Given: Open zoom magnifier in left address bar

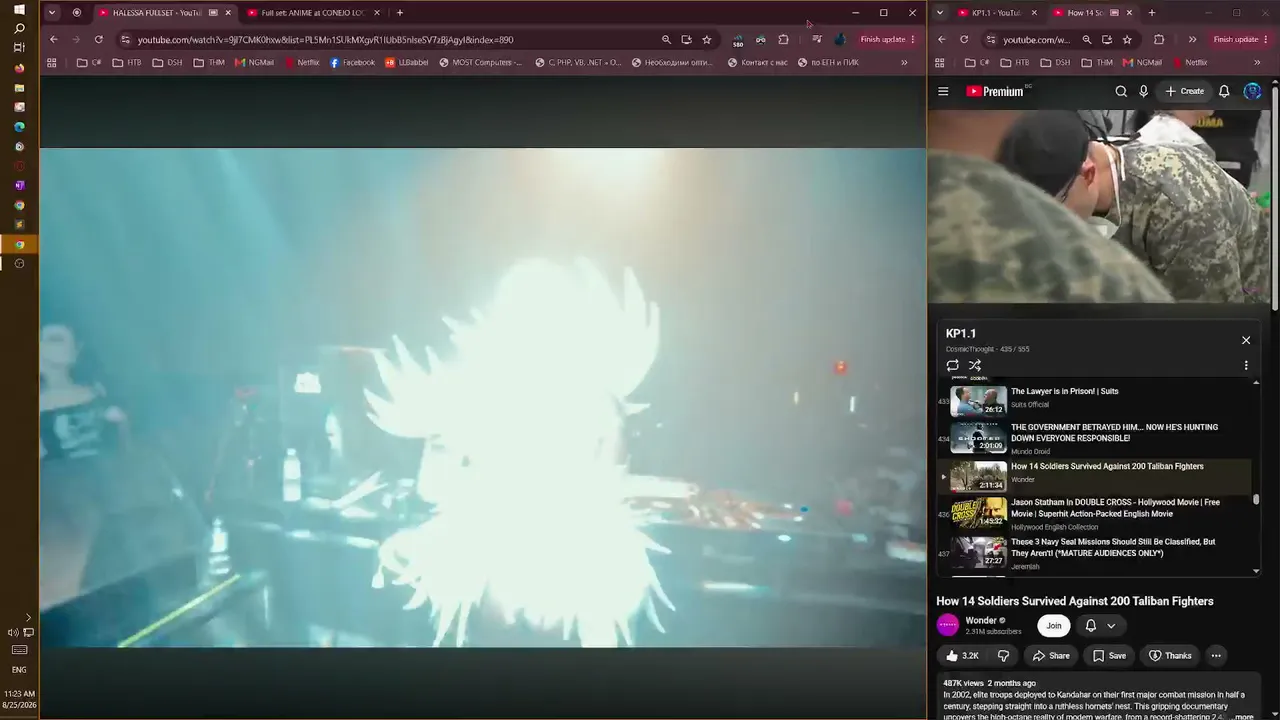Looking at the screenshot, I should click(x=666, y=40).
